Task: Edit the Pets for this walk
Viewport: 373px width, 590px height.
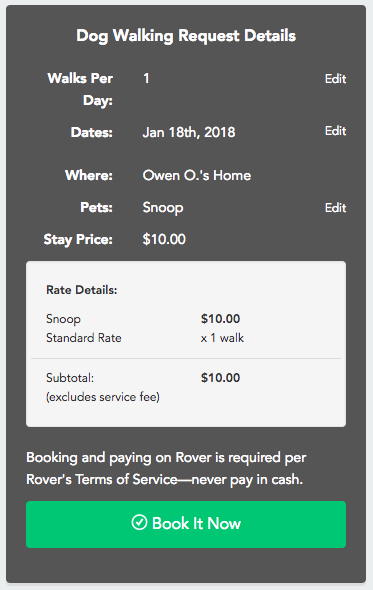Action: pyautogui.click(x=335, y=207)
